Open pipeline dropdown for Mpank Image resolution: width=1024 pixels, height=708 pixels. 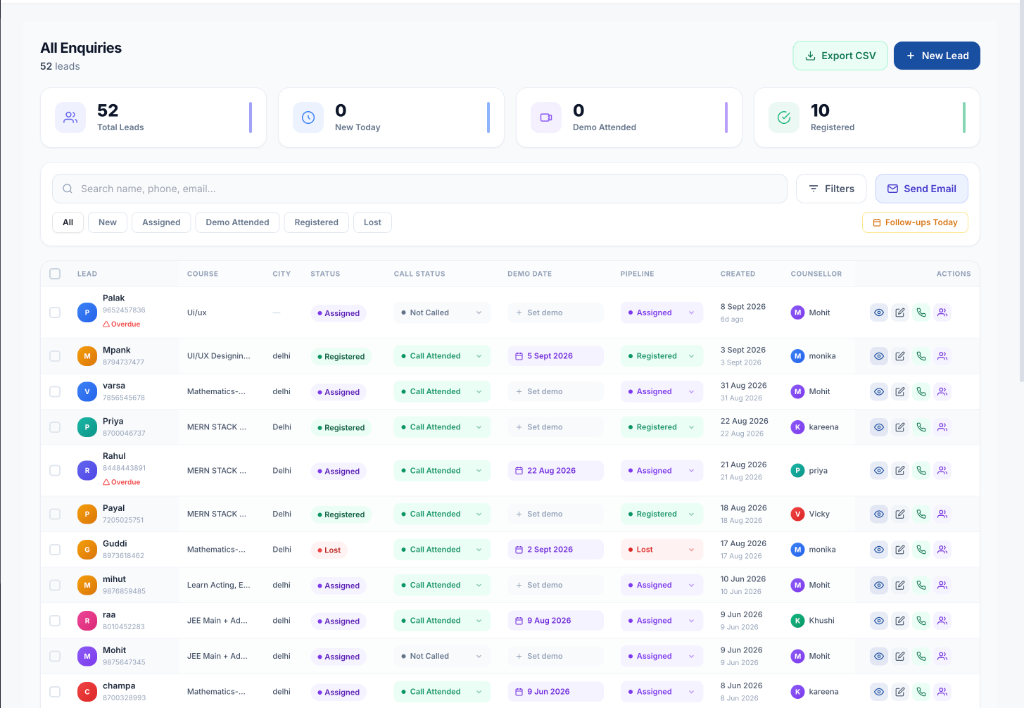(x=662, y=356)
